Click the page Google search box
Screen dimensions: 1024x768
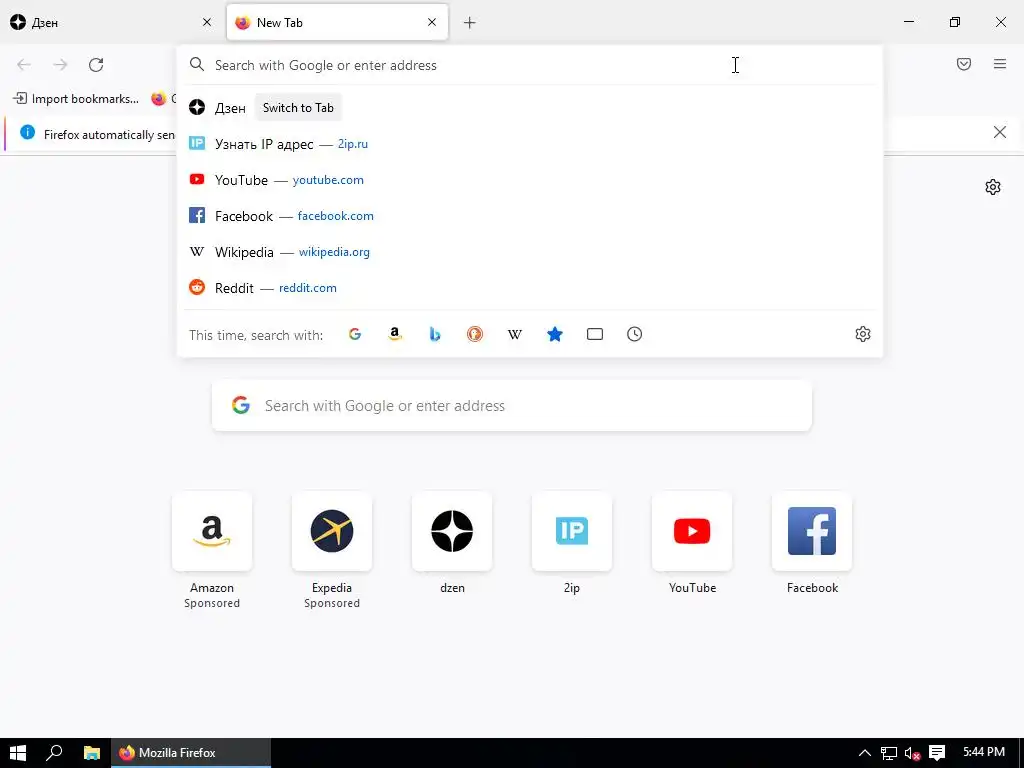coord(512,406)
